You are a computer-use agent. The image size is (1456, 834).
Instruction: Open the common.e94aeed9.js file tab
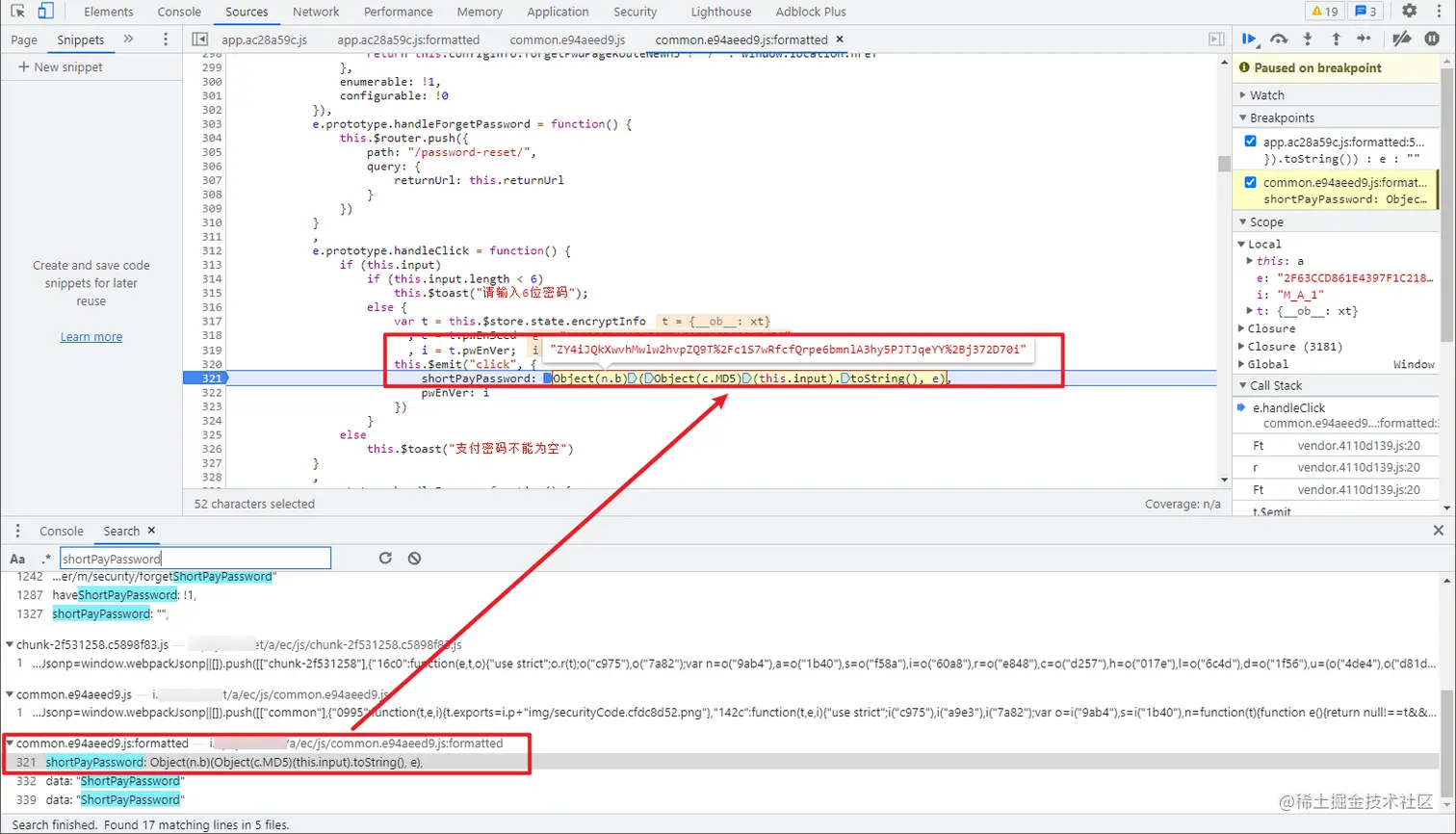point(567,39)
